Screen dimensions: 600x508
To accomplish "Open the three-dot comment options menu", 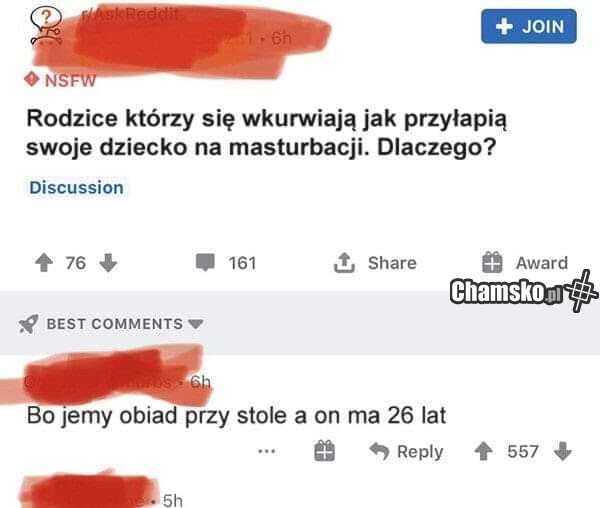I will click(x=267, y=451).
